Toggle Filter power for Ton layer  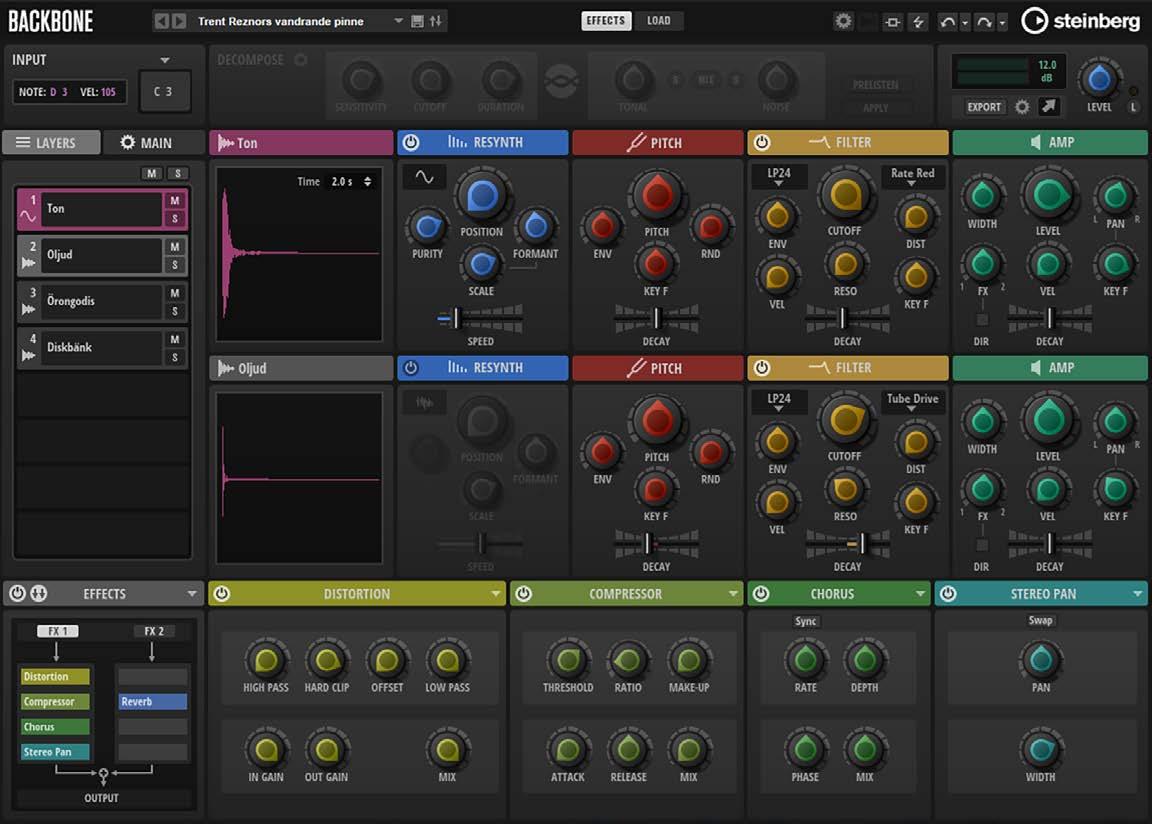point(762,142)
